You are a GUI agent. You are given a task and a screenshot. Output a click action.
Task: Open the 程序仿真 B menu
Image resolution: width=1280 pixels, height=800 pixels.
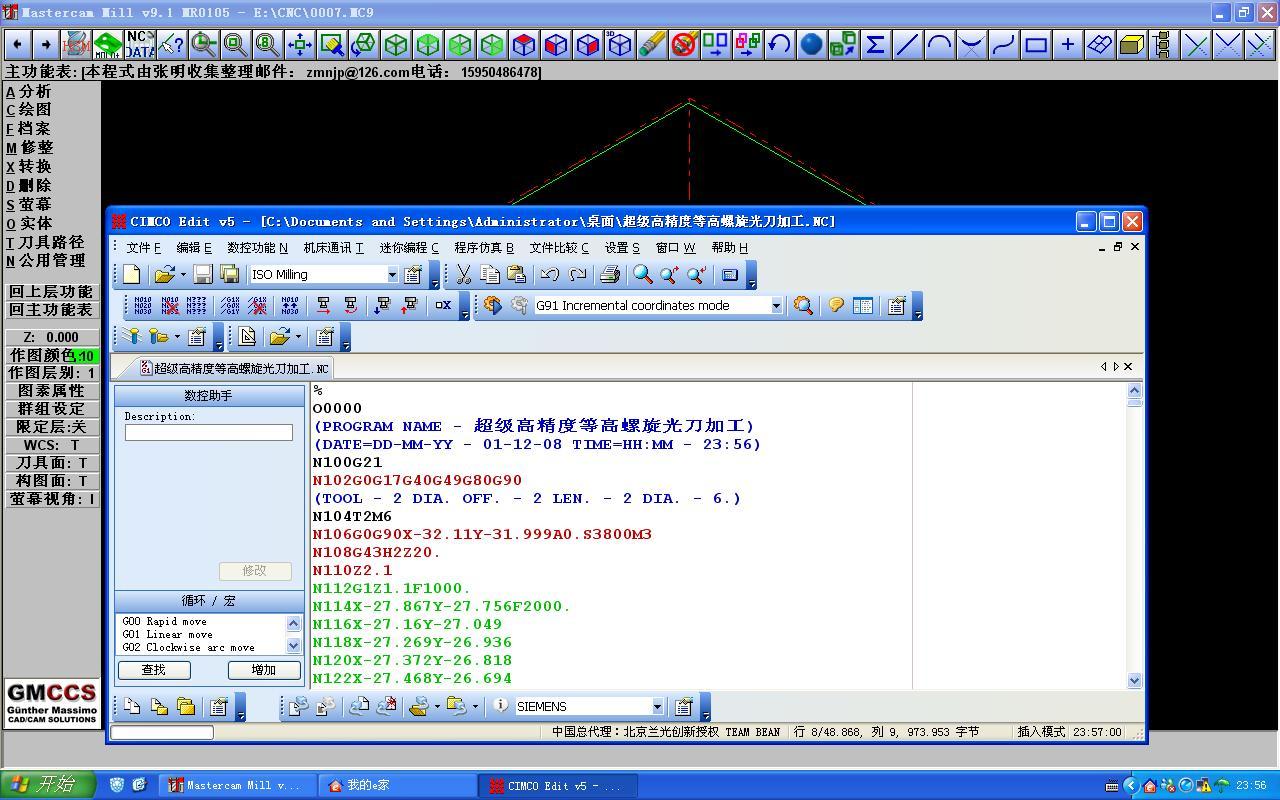coord(484,247)
